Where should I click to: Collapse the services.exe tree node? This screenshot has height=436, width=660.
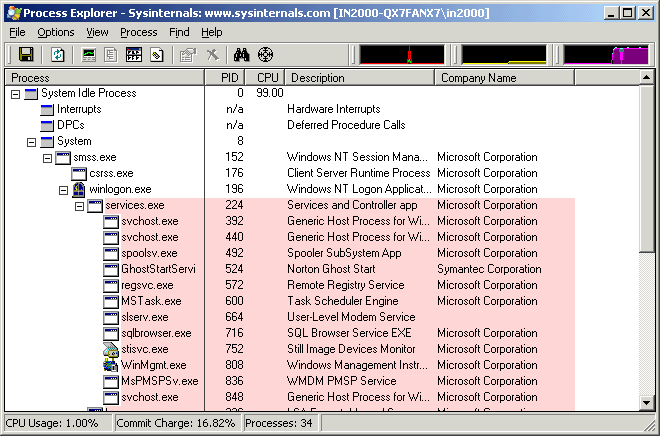80,206
